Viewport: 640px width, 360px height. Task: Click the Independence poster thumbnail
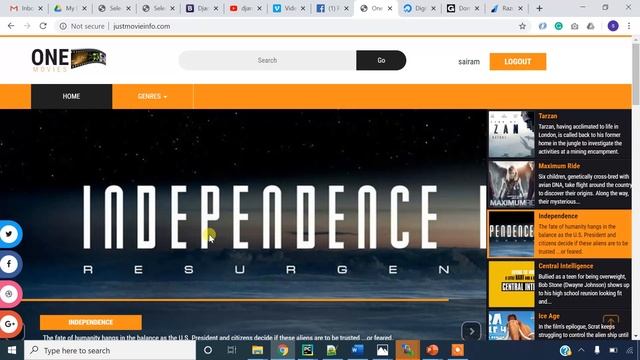tap(511, 234)
